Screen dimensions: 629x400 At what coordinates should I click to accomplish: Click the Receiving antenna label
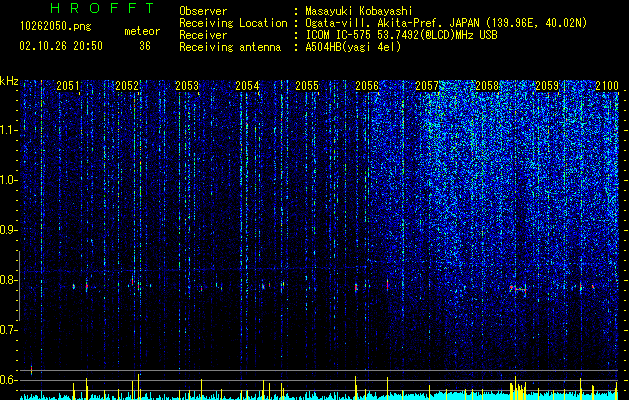point(230,47)
